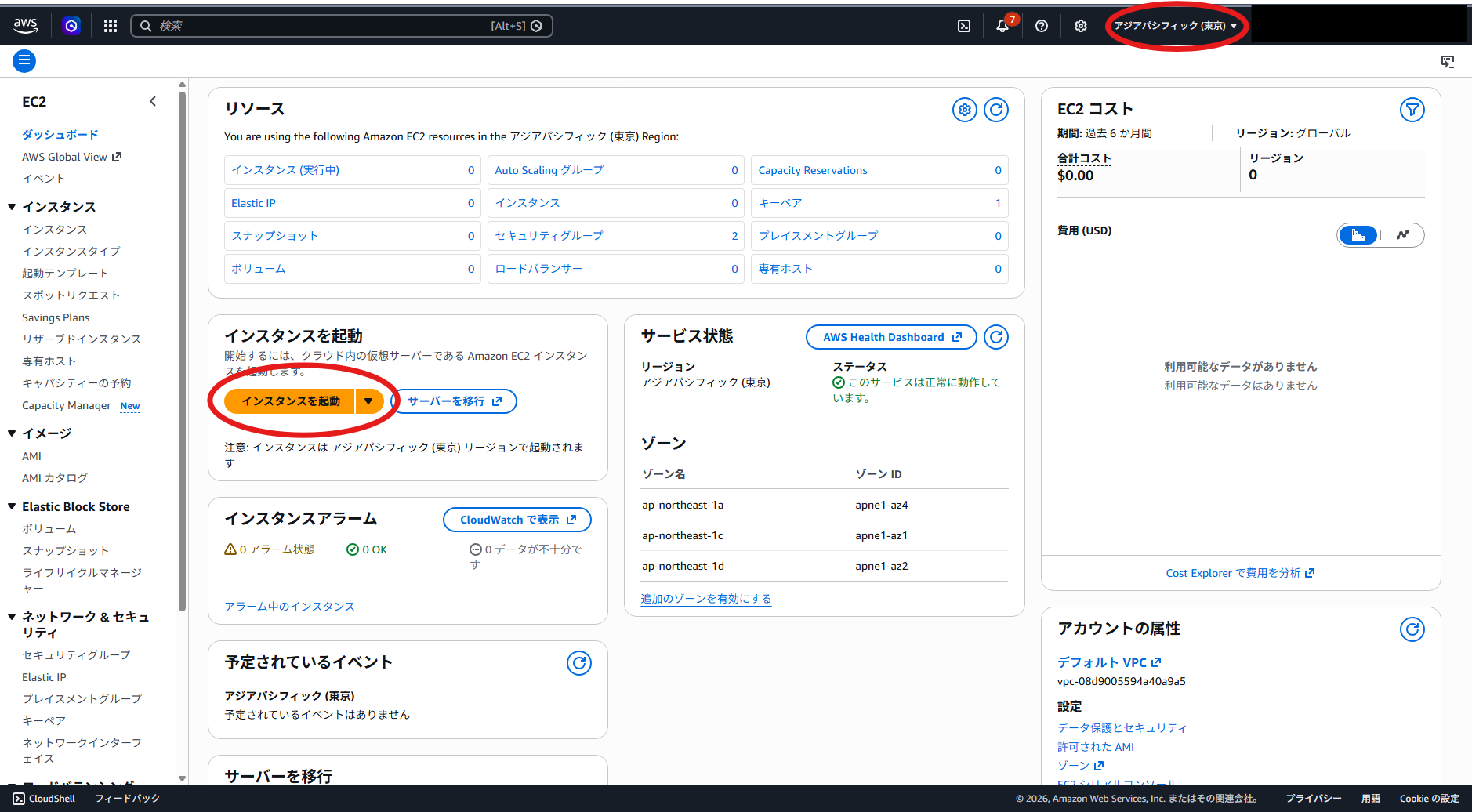Image resolution: width=1472 pixels, height=812 pixels.
Task: Click the CloudWatch で表示 button
Action: (517, 520)
